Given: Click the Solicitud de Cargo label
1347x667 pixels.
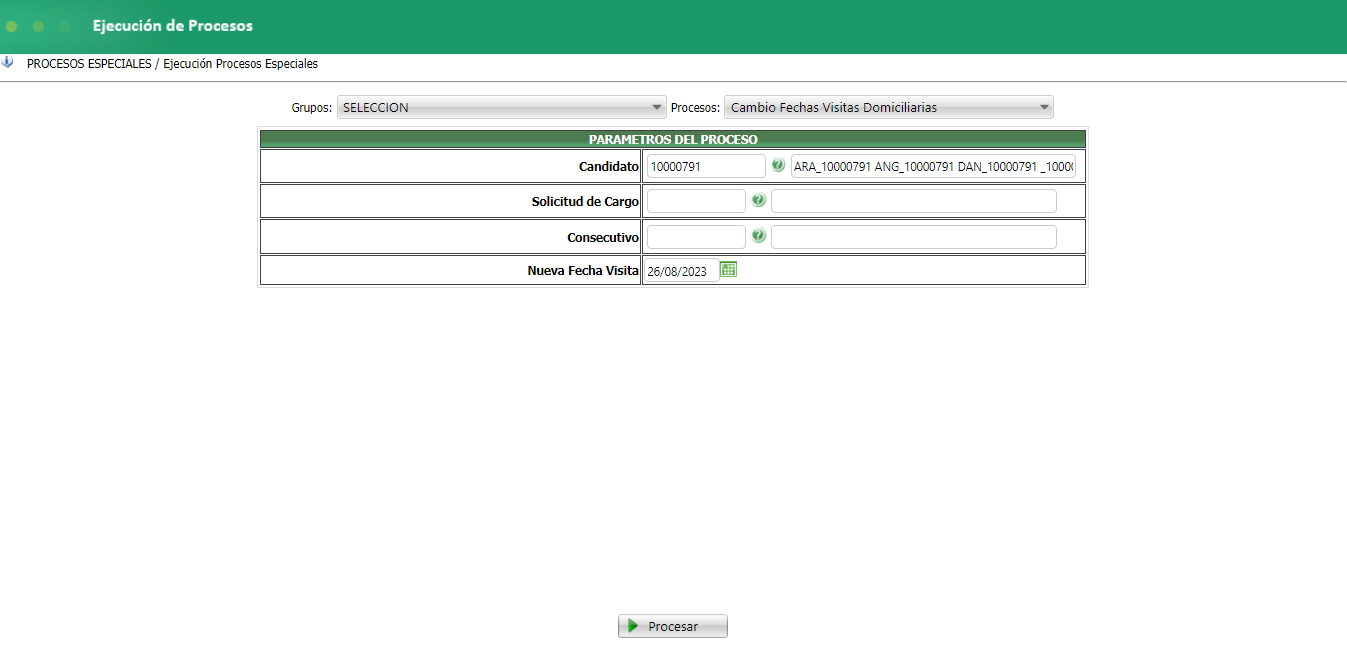Looking at the screenshot, I should pos(585,201).
